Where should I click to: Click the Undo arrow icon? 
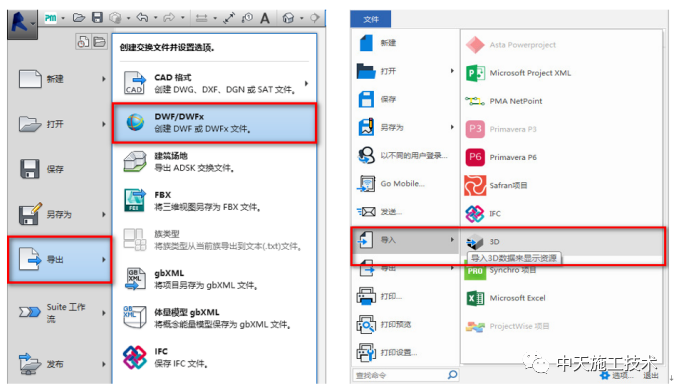click(x=142, y=18)
